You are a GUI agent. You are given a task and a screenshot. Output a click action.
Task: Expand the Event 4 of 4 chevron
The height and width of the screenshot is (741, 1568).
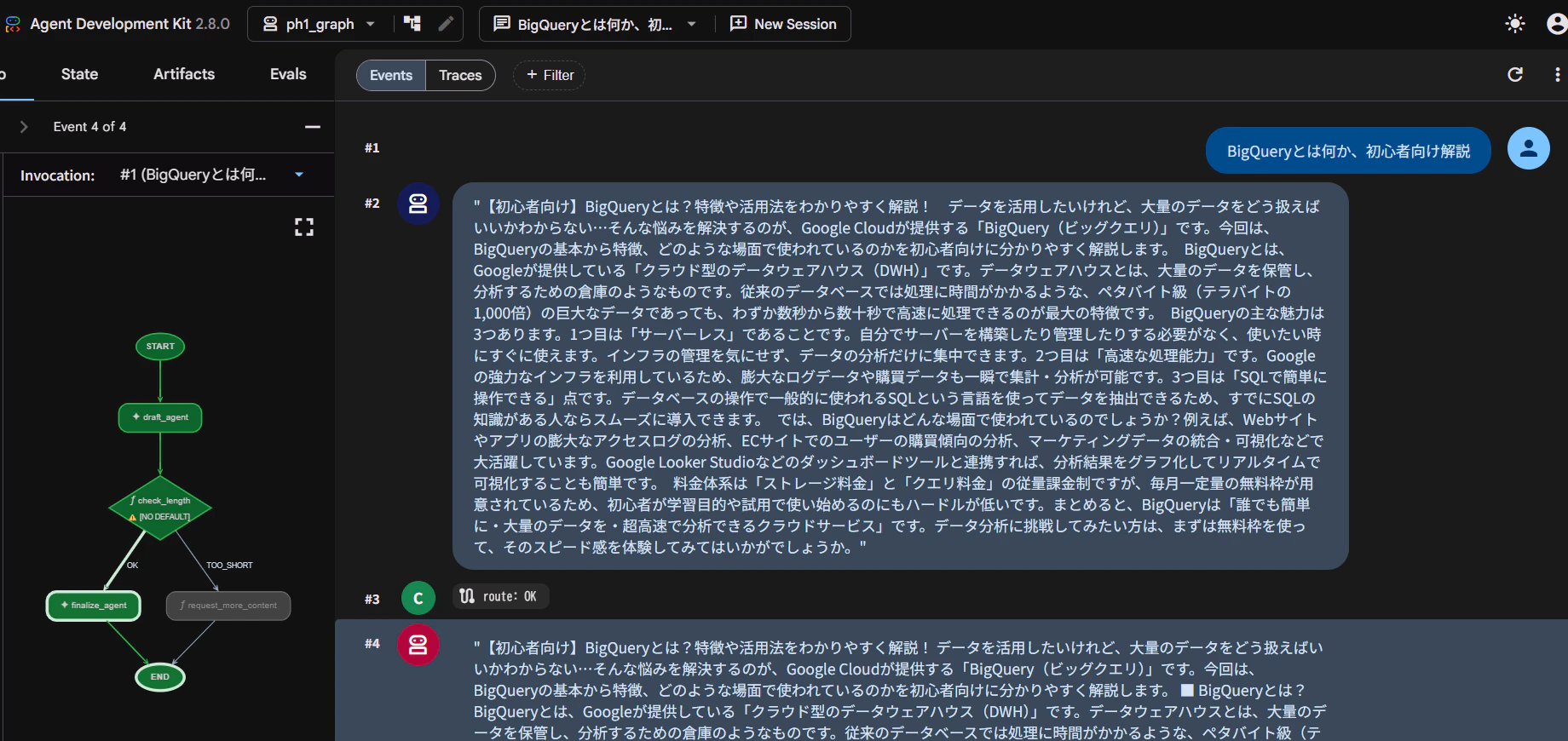[x=24, y=127]
